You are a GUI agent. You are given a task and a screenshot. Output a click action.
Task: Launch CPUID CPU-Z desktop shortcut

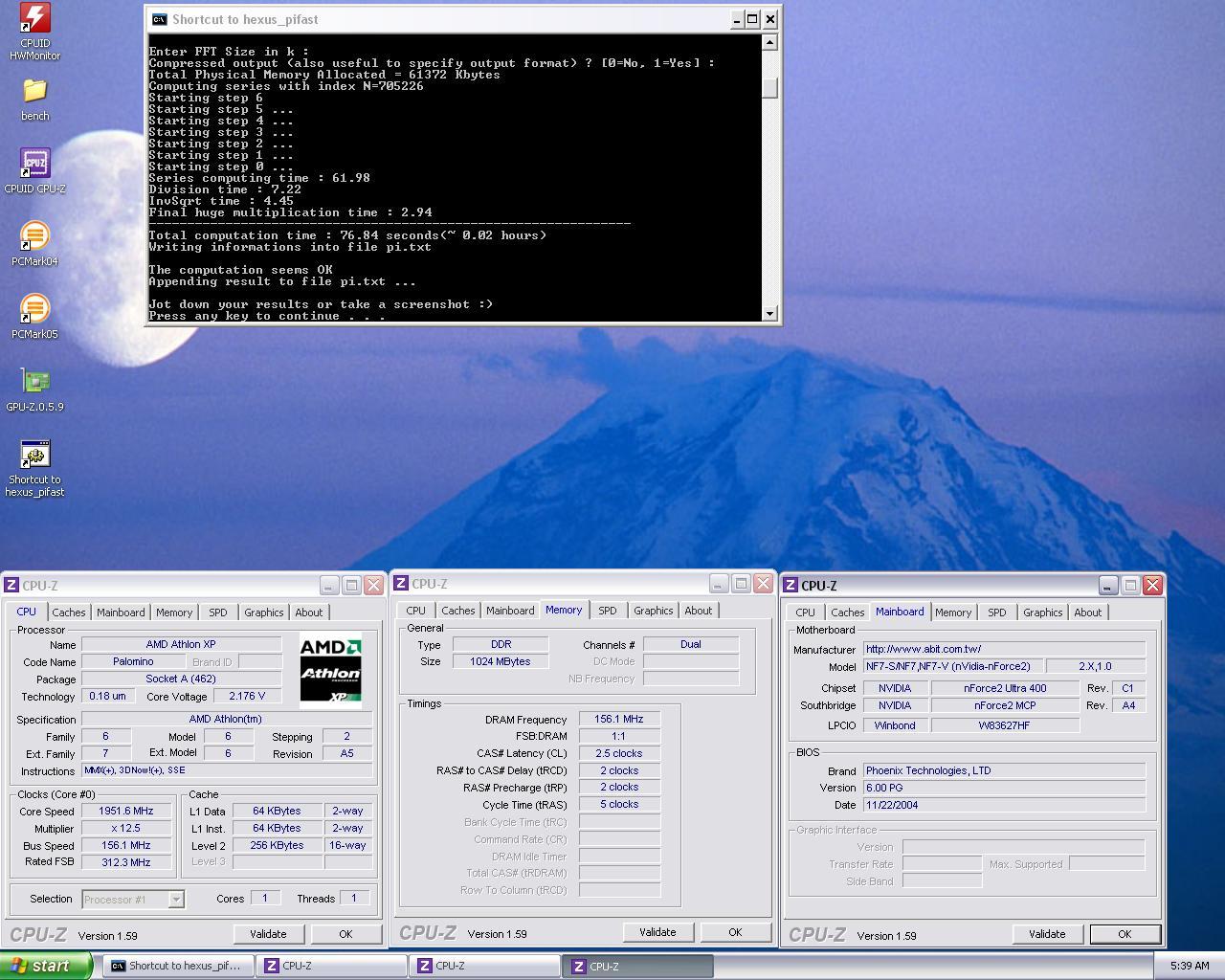click(34, 171)
